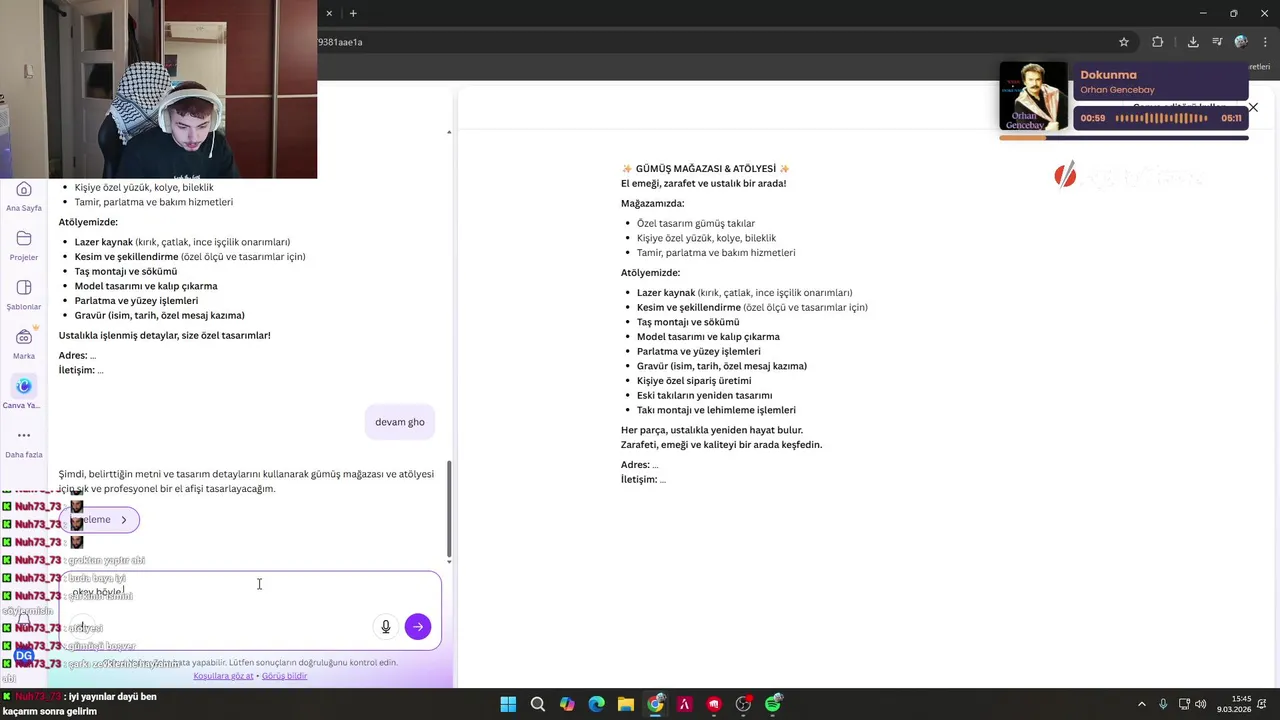Open Koşullara göz at link

pyautogui.click(x=223, y=676)
